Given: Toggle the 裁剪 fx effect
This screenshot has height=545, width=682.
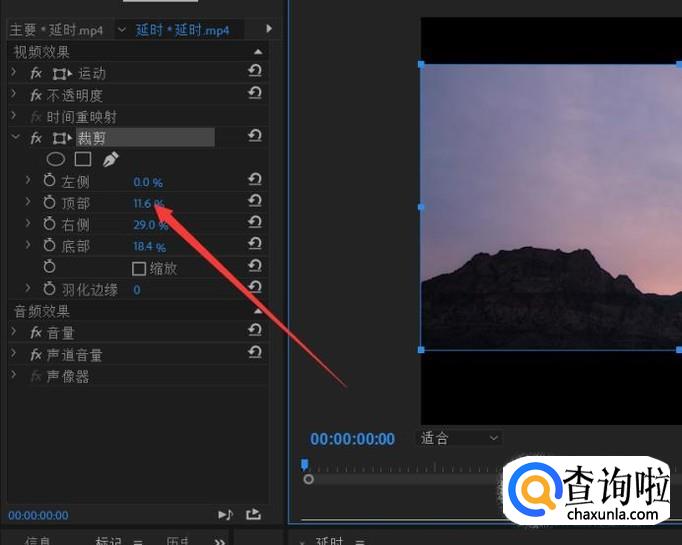Looking at the screenshot, I should pyautogui.click(x=36, y=138).
